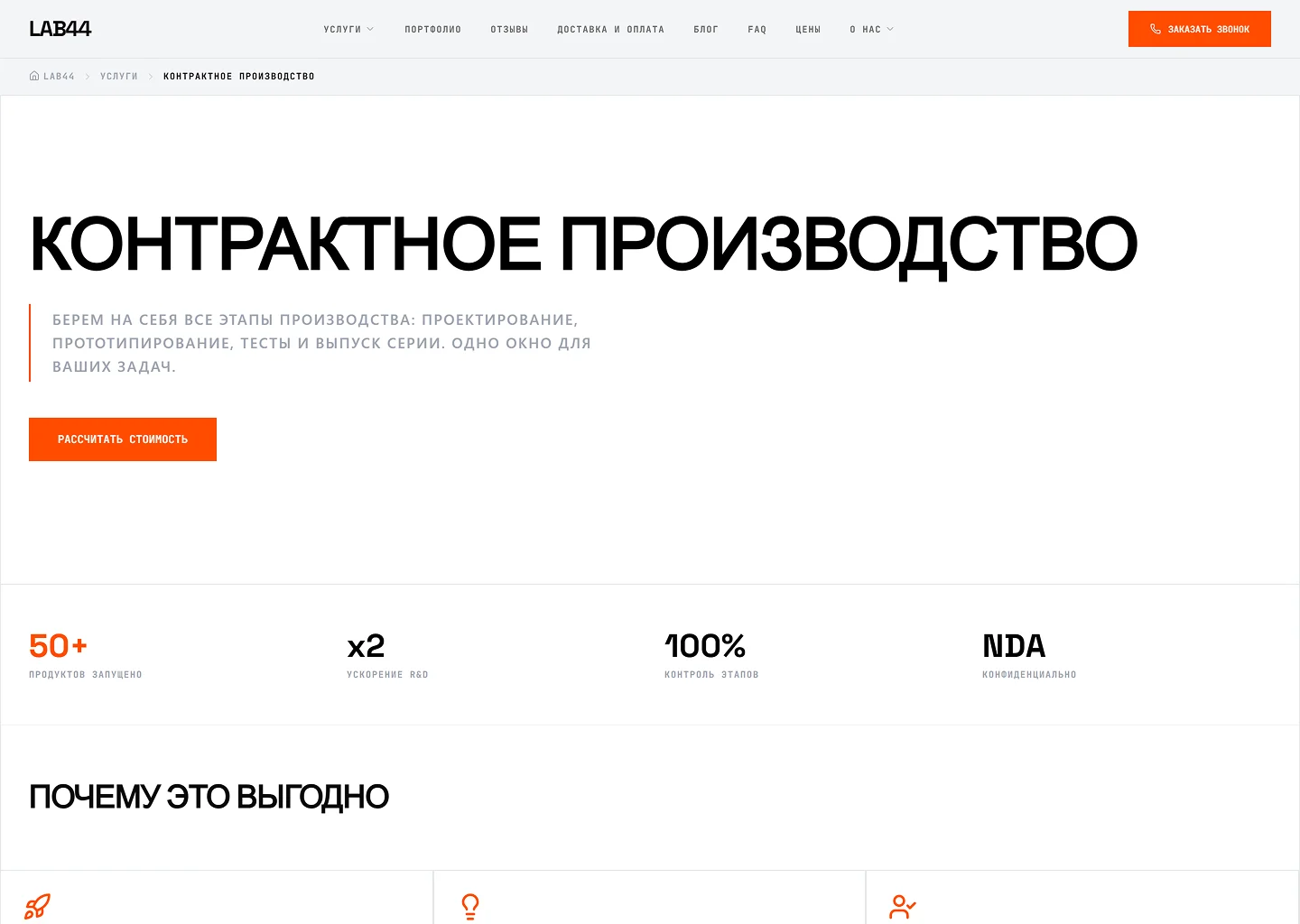Viewport: 1300px width, 924px height.
Task: Click the LAB44 breadcrumb link
Action: [x=58, y=76]
